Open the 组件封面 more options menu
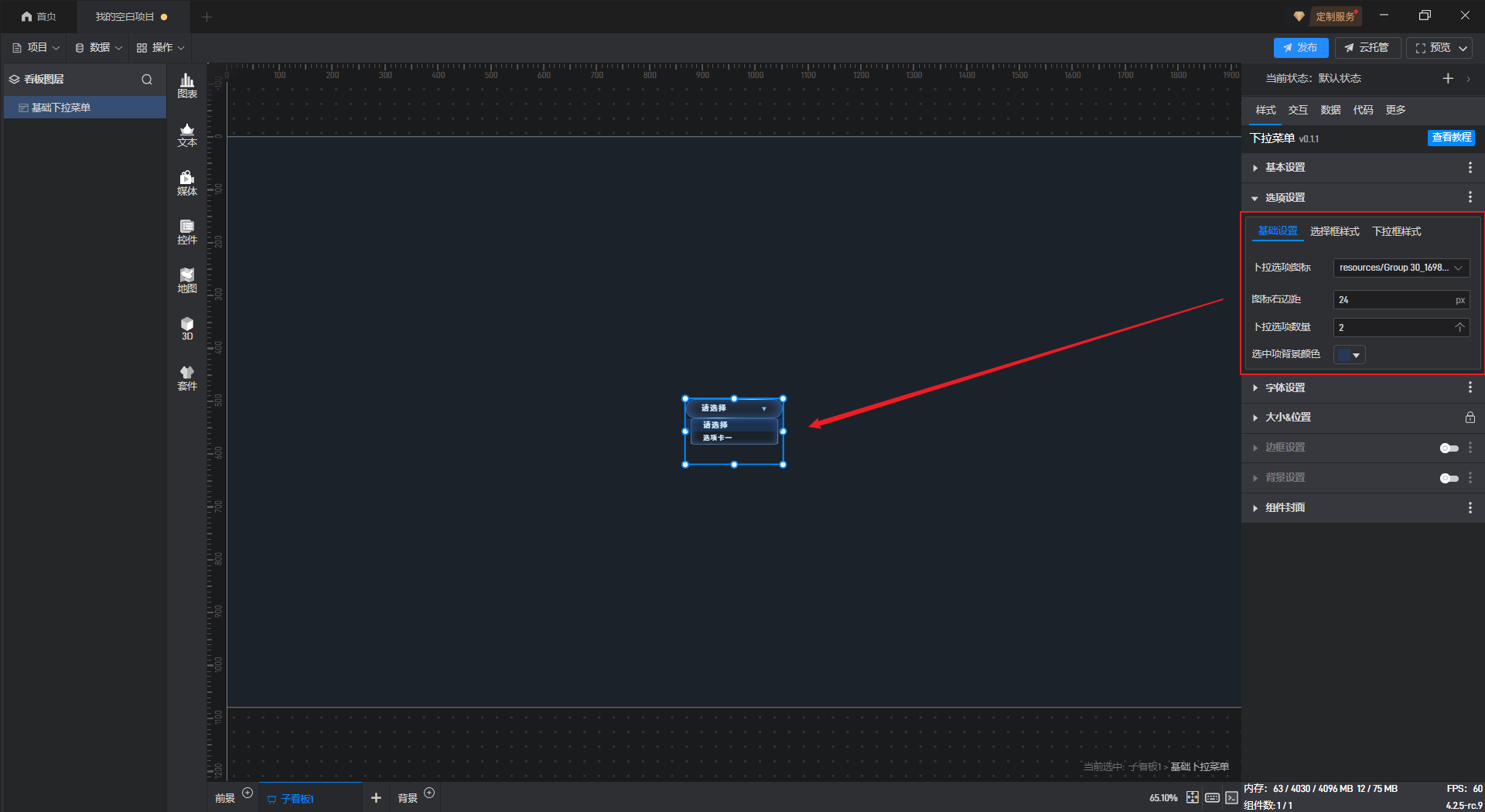 pos(1470,507)
